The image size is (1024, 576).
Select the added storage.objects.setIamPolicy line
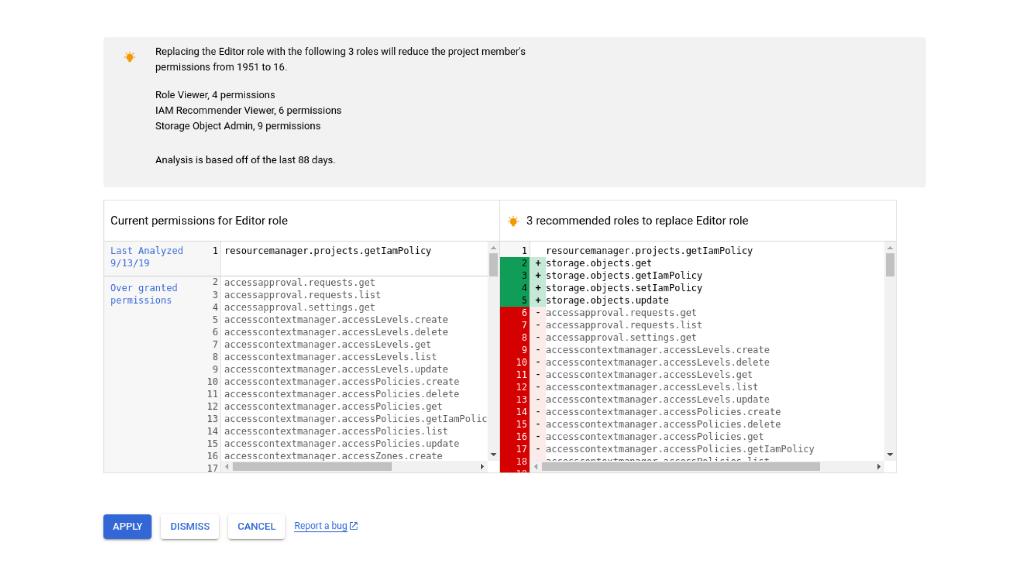click(624, 288)
